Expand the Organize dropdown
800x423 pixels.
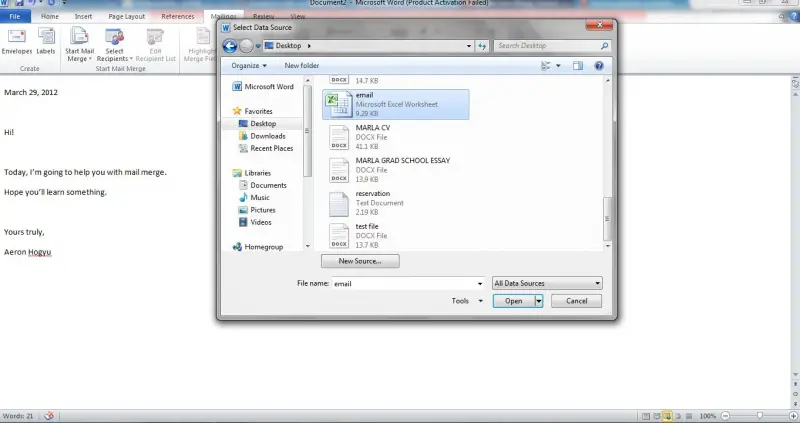point(248,66)
